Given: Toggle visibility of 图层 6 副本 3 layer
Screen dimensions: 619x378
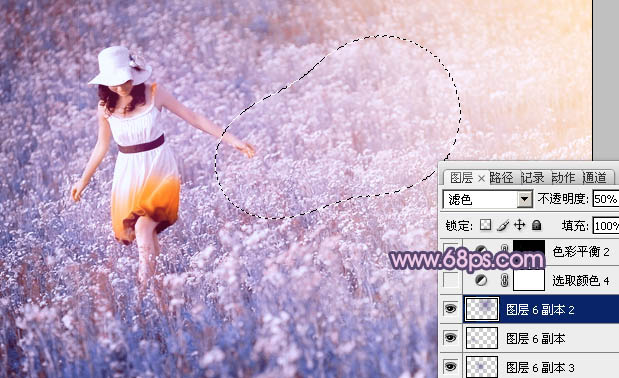Looking at the screenshot, I should tap(450, 367).
